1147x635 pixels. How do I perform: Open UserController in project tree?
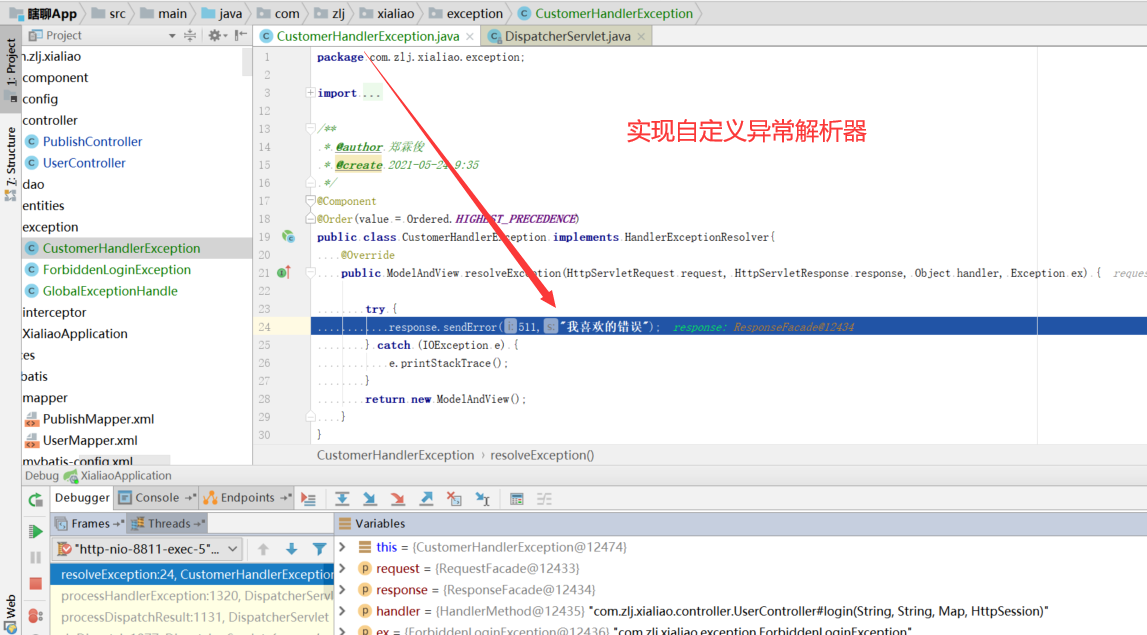pyautogui.click(x=83, y=162)
